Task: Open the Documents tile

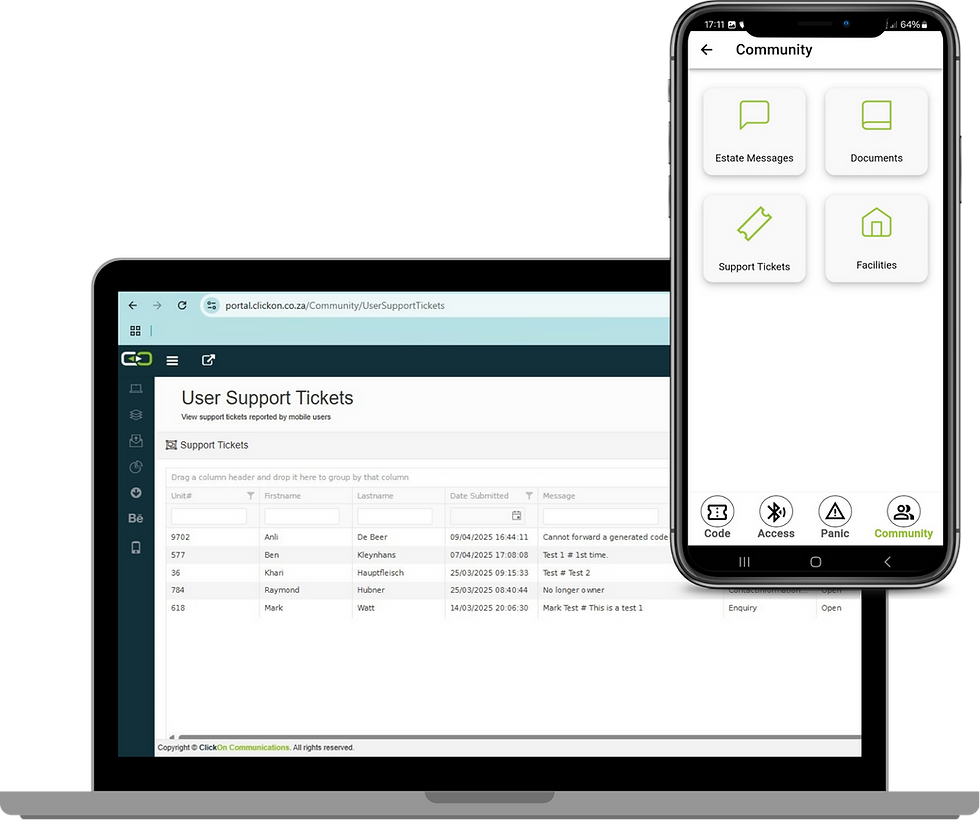Action: click(876, 131)
